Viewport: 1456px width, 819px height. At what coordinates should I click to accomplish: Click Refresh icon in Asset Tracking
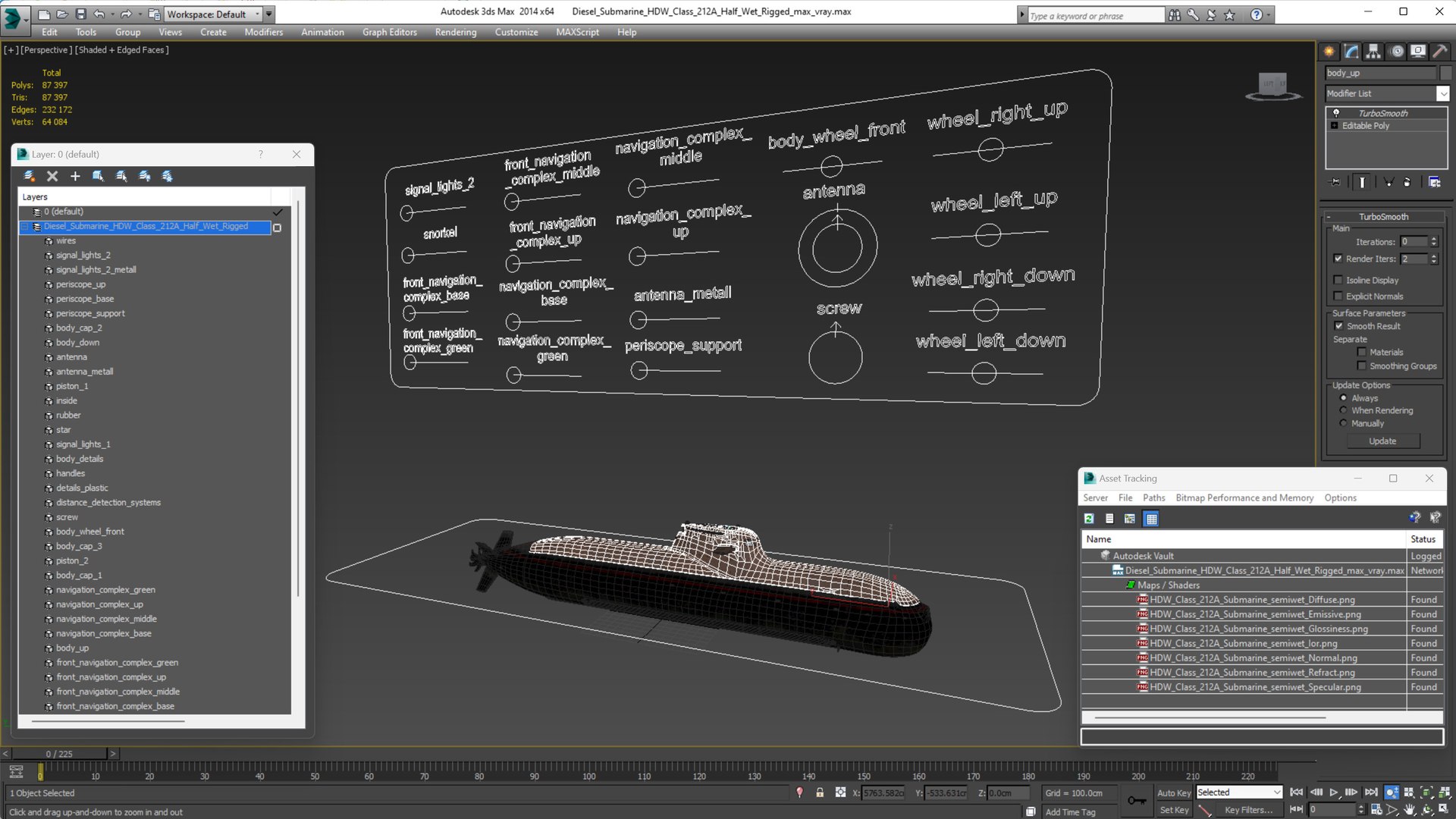pos(1089,519)
